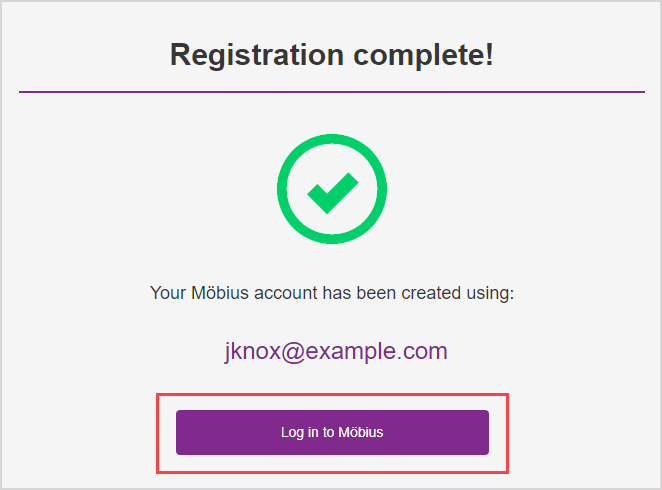Click the "@" symbol in the email

click(293, 351)
